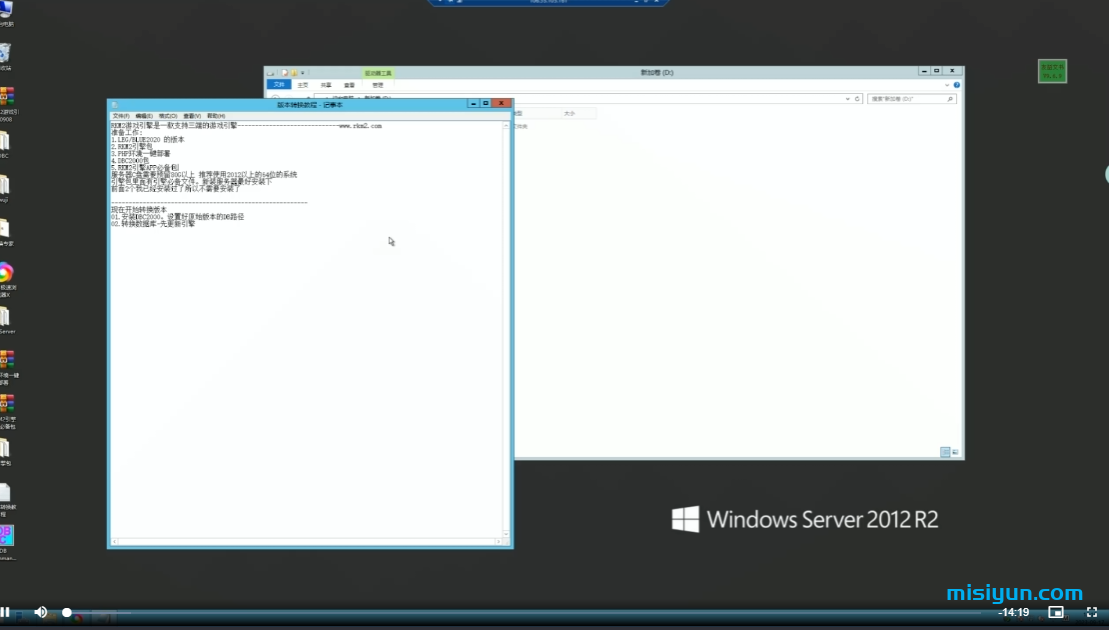Open the first WinRAR archive desktop icon labeled 0908
The height and width of the screenshot is (630, 1109).
point(7,103)
